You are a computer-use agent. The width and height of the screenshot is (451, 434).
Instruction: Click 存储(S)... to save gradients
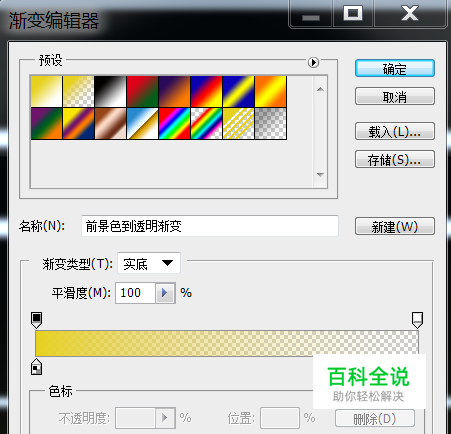click(x=395, y=159)
